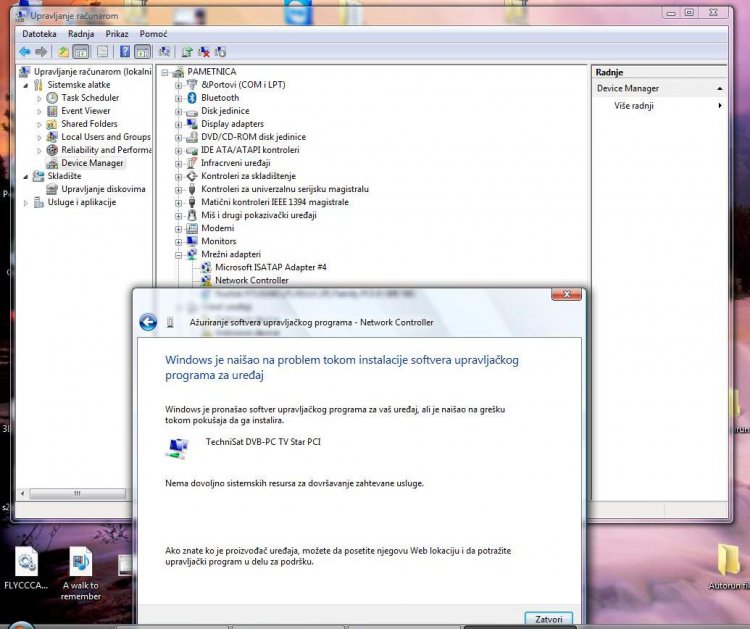This screenshot has width=750, height=629.
Task: Click the back arrow in driver update dialog
Action: [148, 322]
